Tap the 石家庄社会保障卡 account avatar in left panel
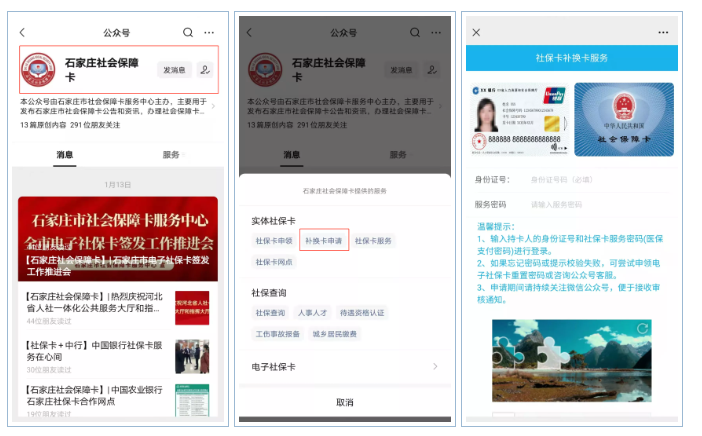 pos(38,69)
